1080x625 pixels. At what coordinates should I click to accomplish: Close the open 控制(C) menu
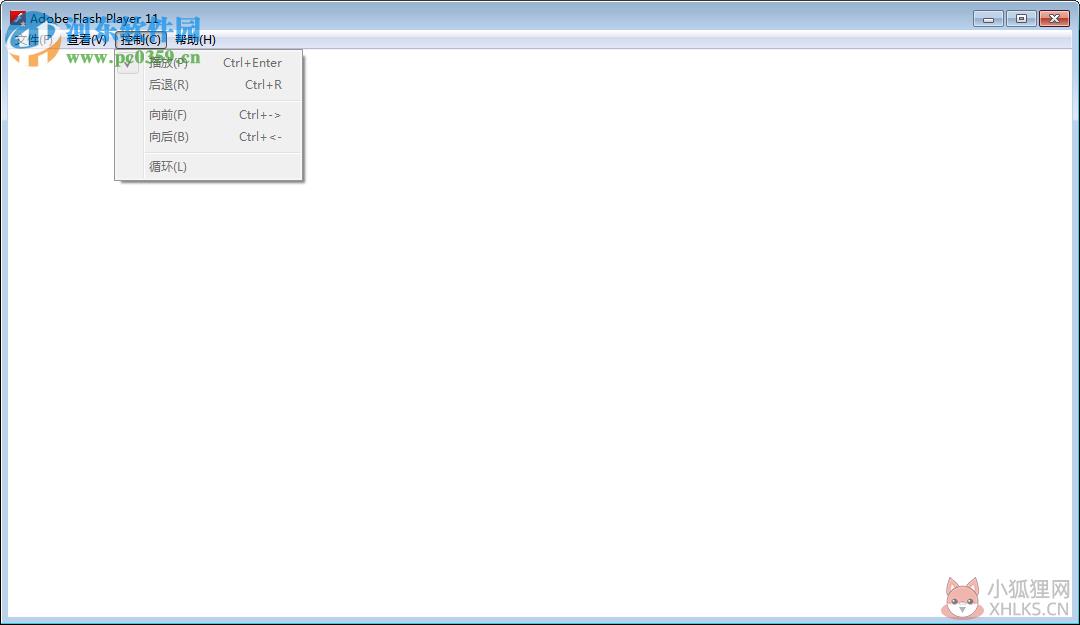(x=141, y=40)
